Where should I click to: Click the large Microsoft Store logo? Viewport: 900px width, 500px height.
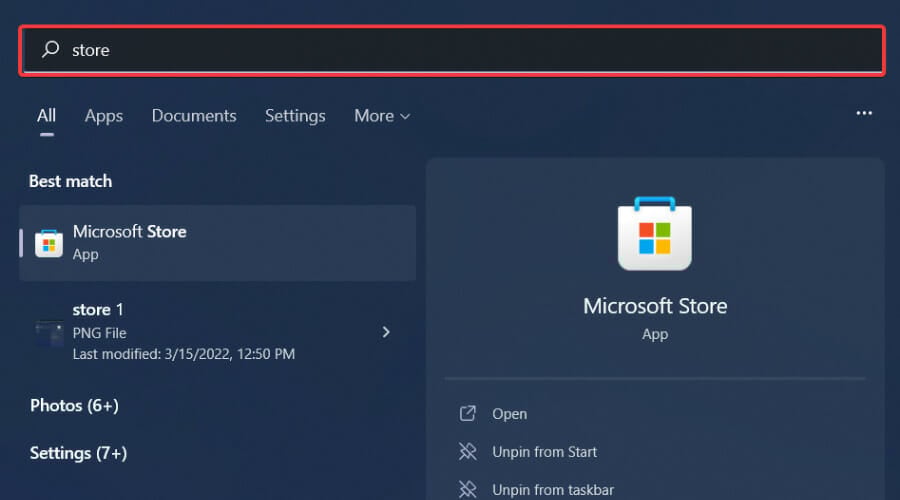pyautogui.click(x=655, y=234)
